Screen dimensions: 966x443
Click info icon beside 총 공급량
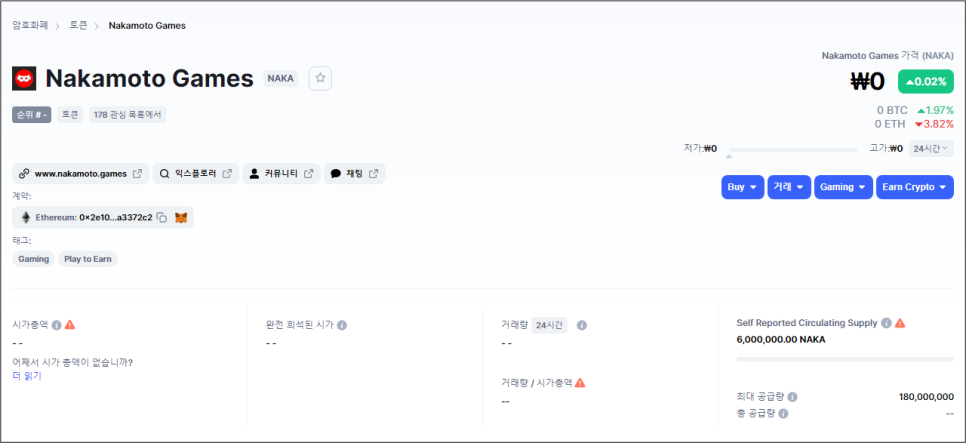(x=782, y=413)
